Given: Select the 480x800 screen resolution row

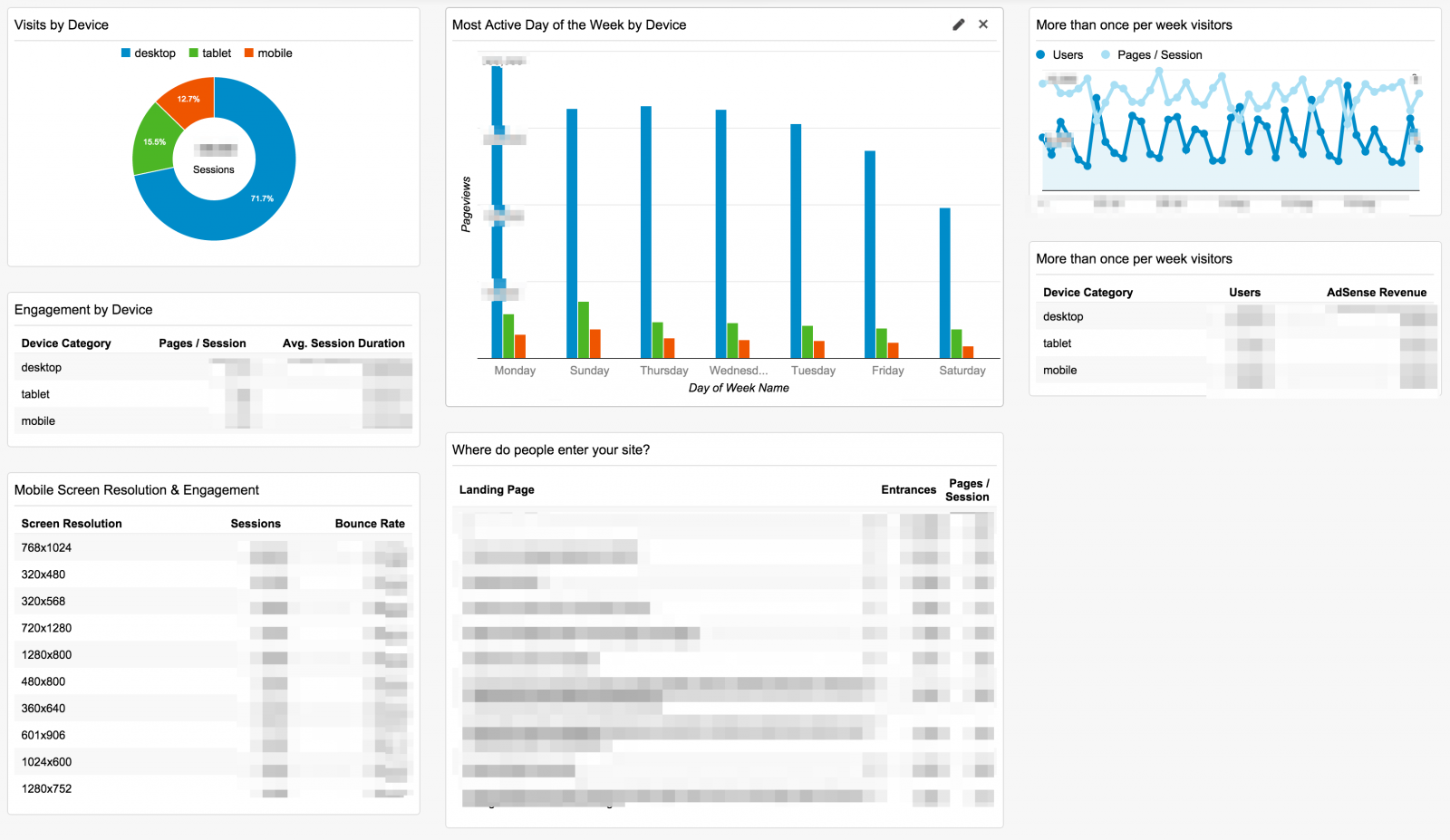Looking at the screenshot, I should (x=214, y=681).
